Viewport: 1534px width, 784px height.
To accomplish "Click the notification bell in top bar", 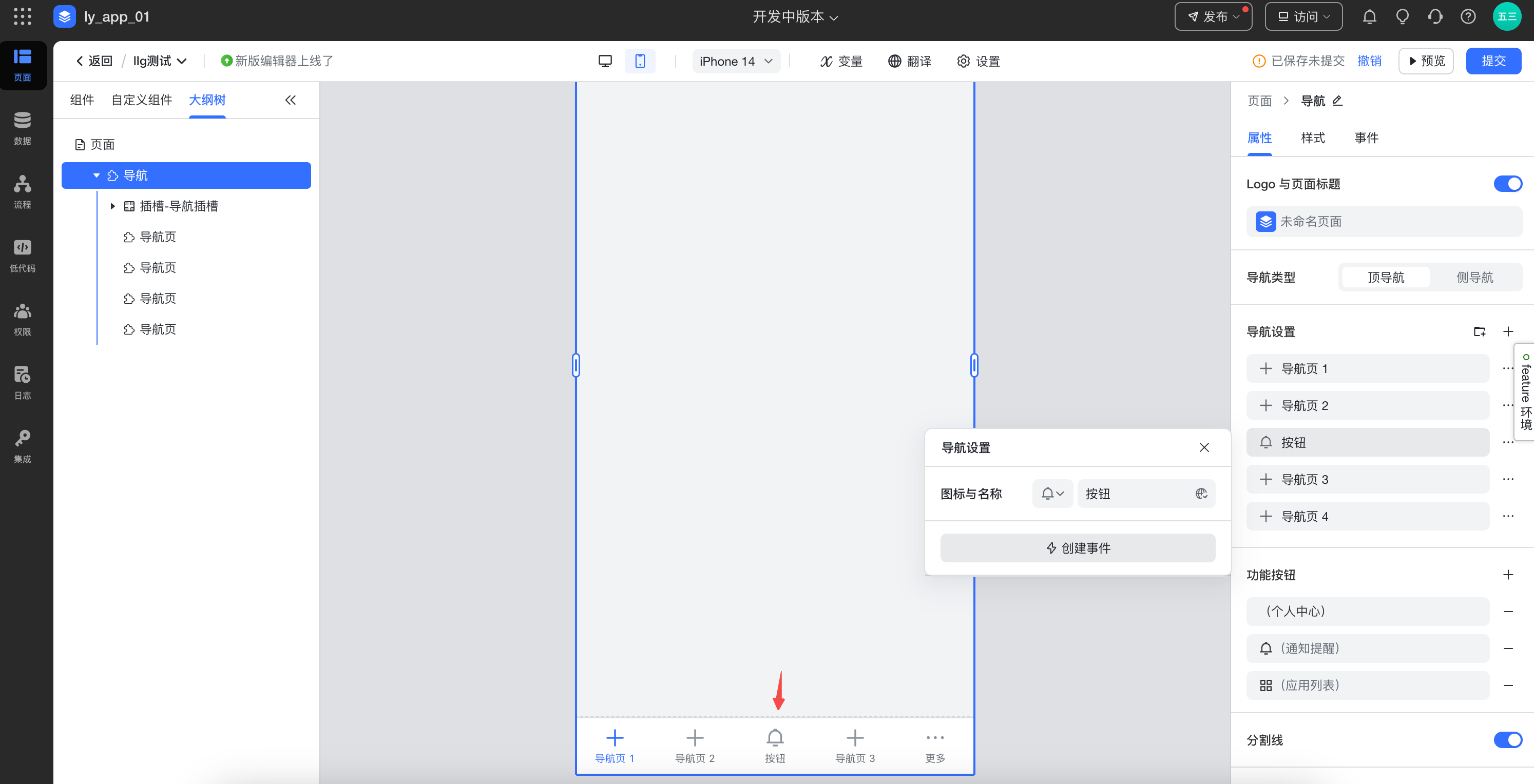I will click(x=1369, y=16).
